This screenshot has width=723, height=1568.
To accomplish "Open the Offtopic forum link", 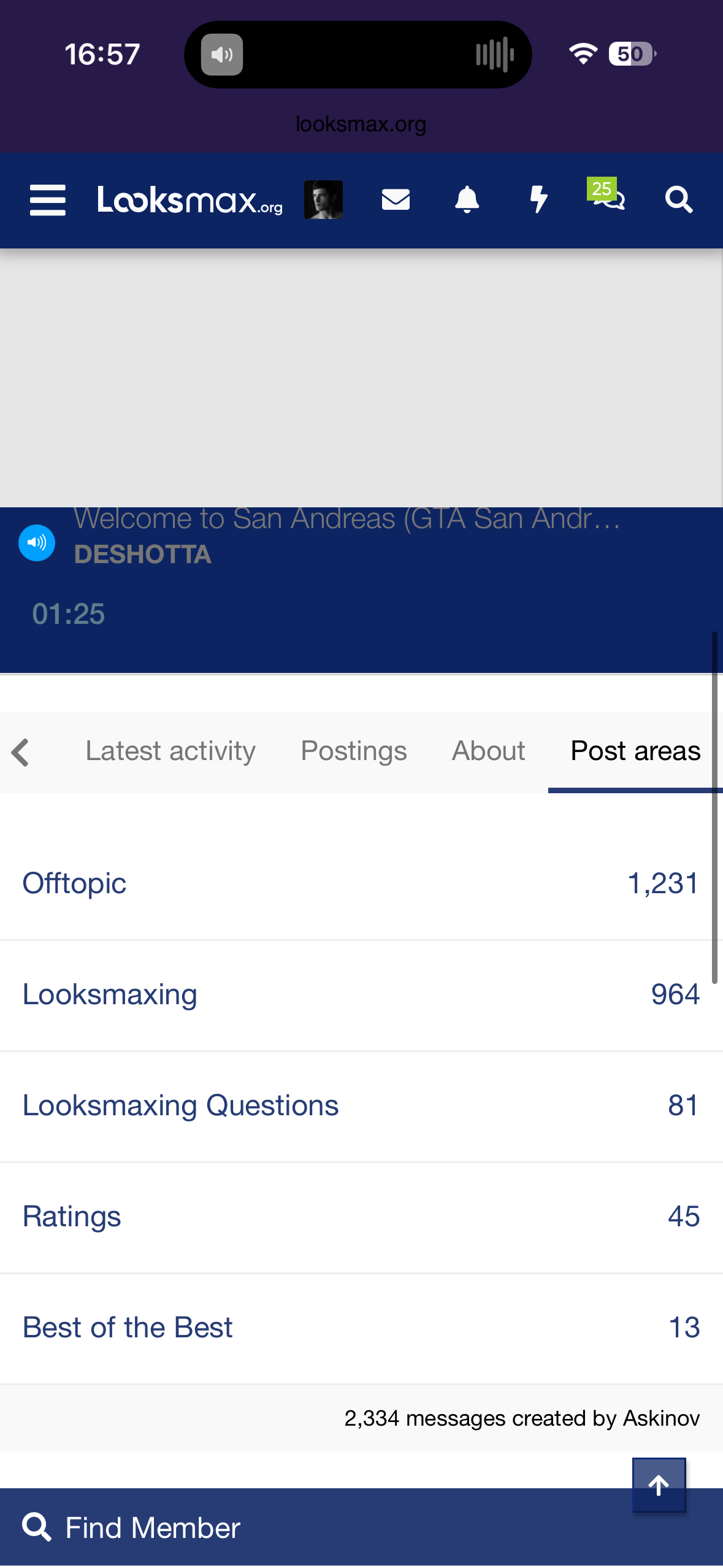I will pyautogui.click(x=75, y=884).
